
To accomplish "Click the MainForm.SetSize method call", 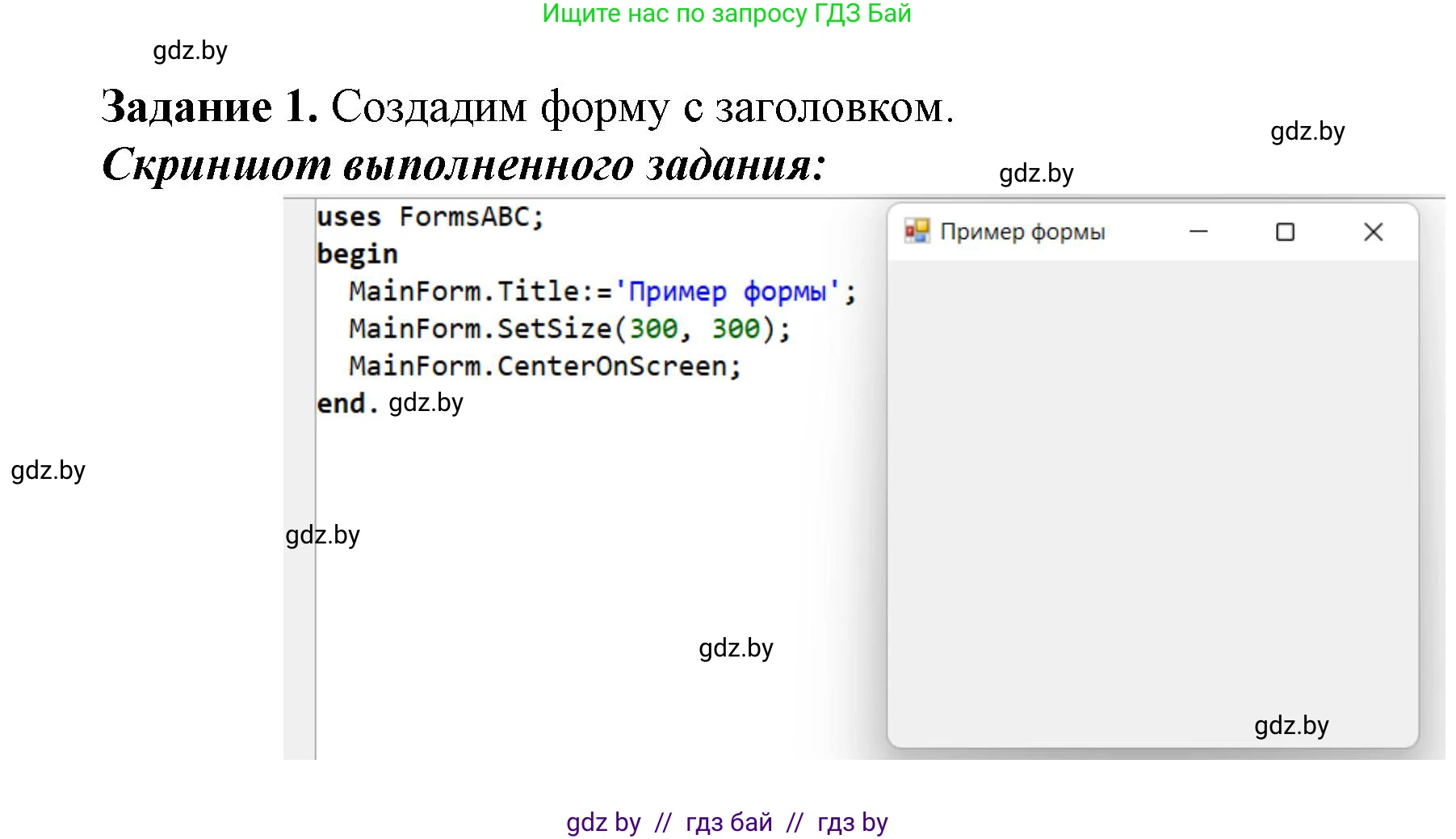I will (480, 329).
